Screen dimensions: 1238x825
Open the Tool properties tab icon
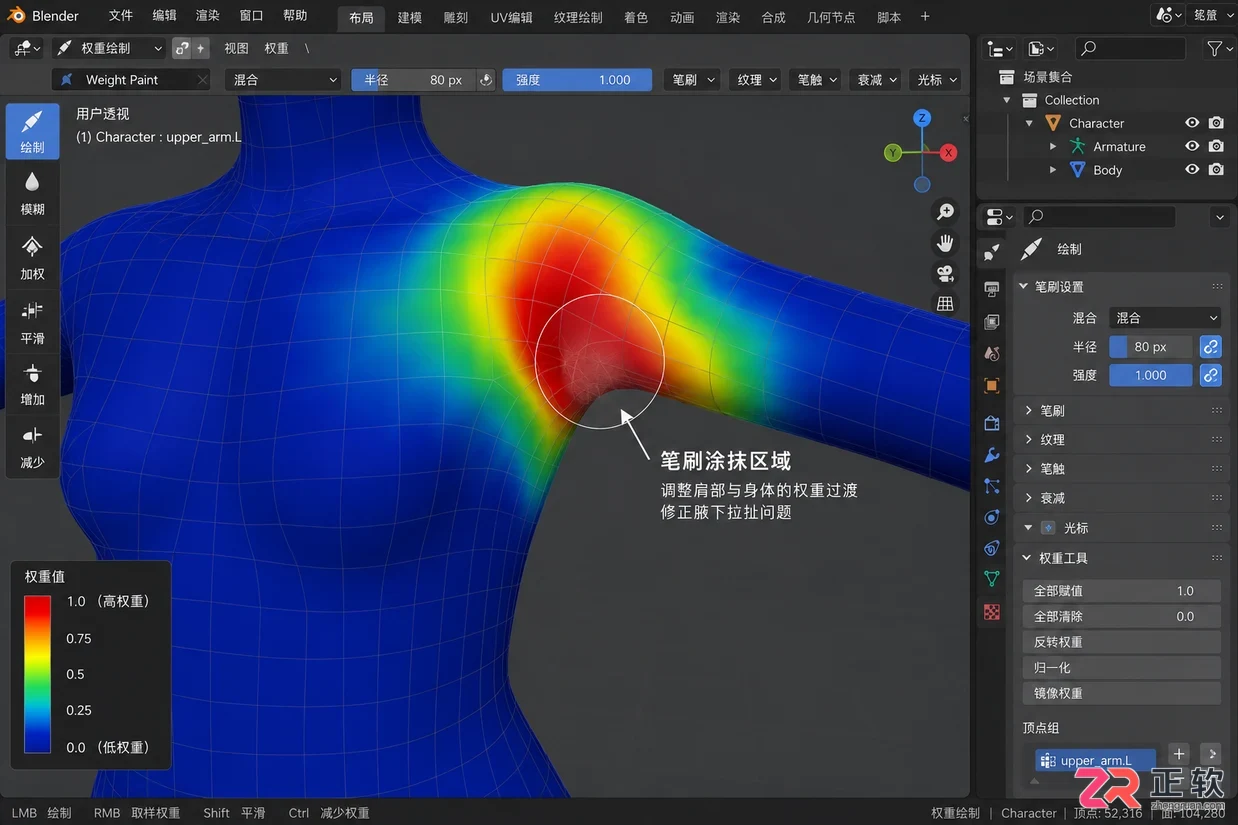tap(991, 251)
